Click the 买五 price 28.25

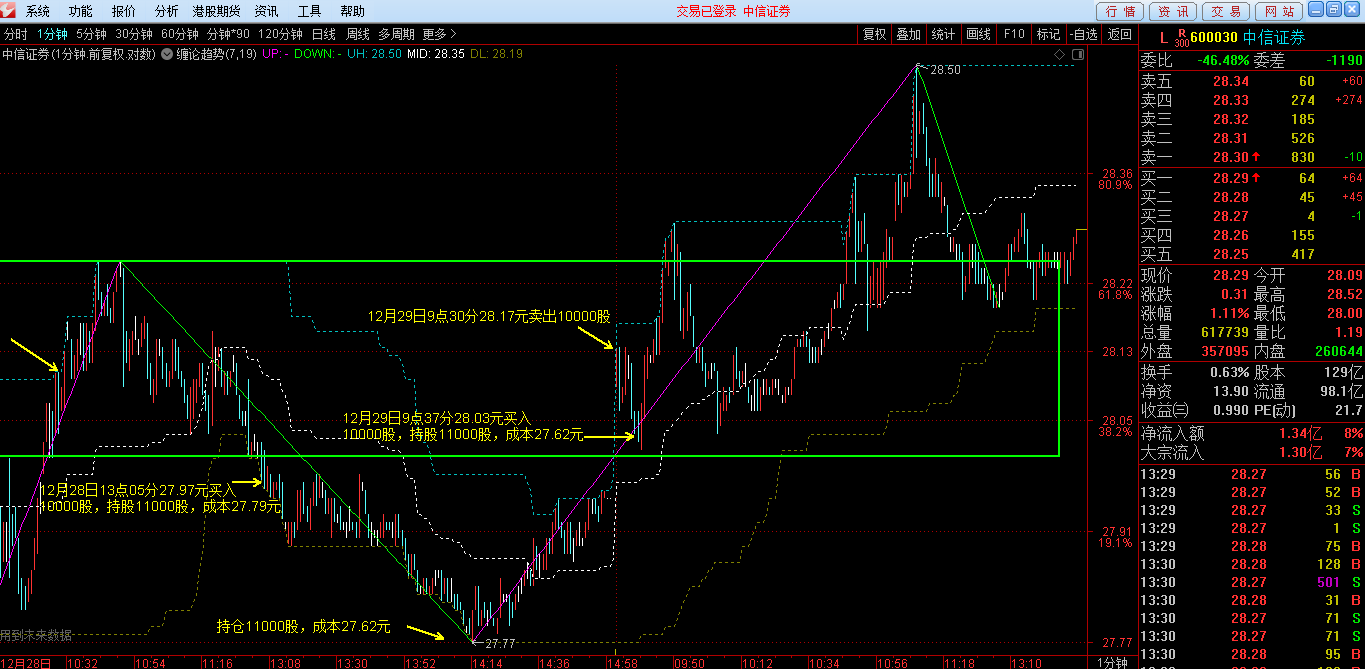[1231, 254]
